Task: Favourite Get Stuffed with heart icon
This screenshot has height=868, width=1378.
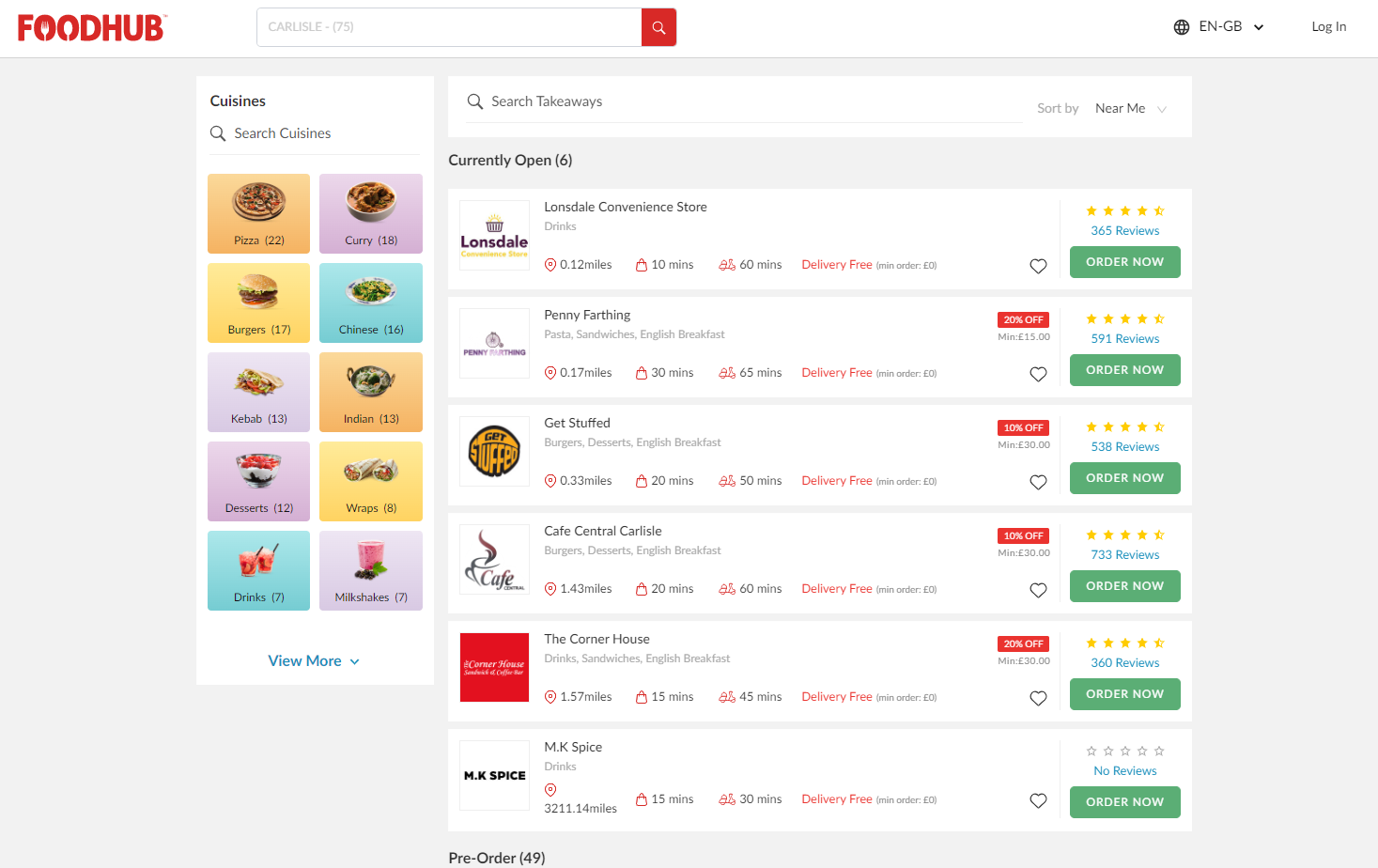Action: click(x=1038, y=482)
